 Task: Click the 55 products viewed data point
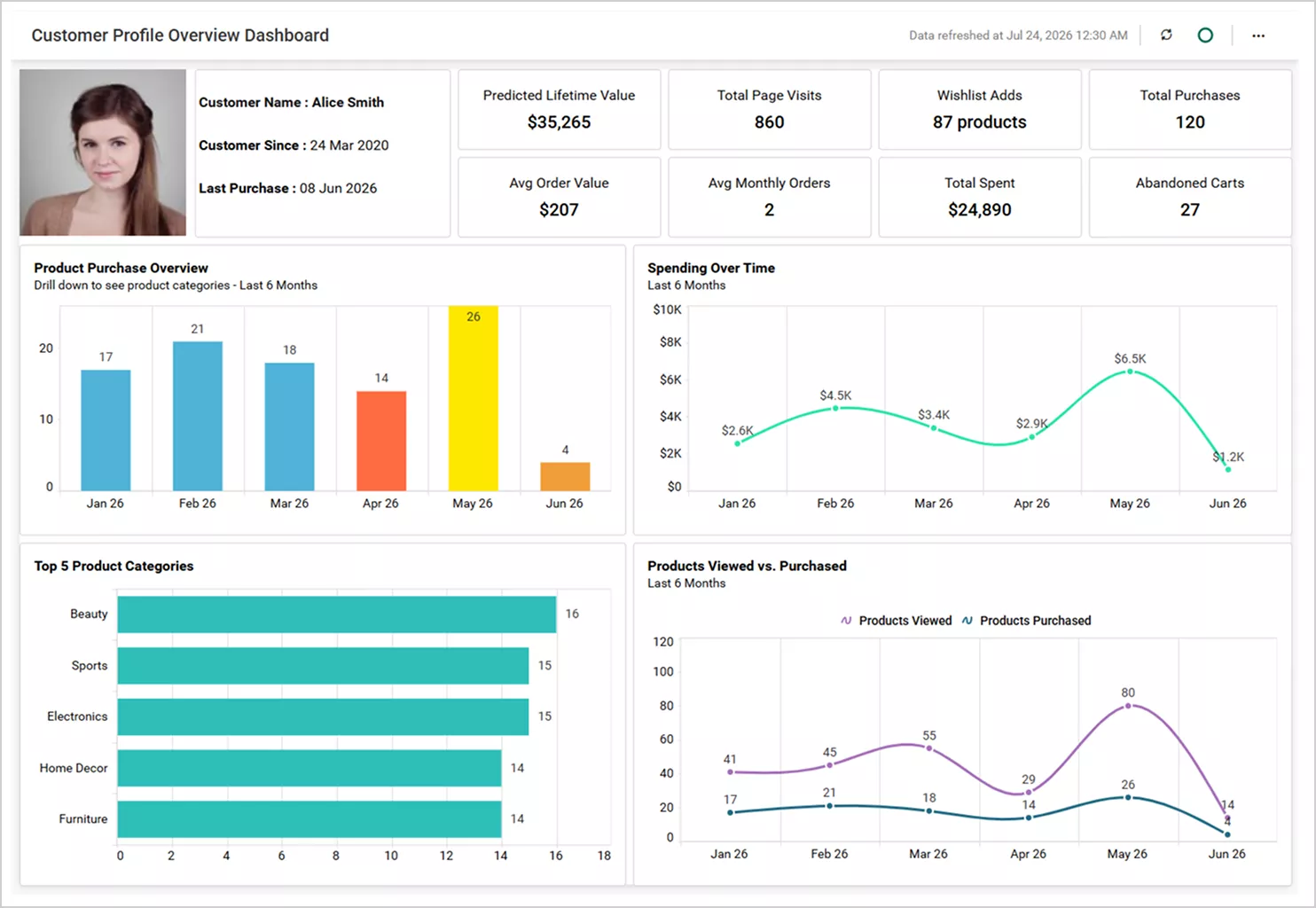[x=929, y=748]
